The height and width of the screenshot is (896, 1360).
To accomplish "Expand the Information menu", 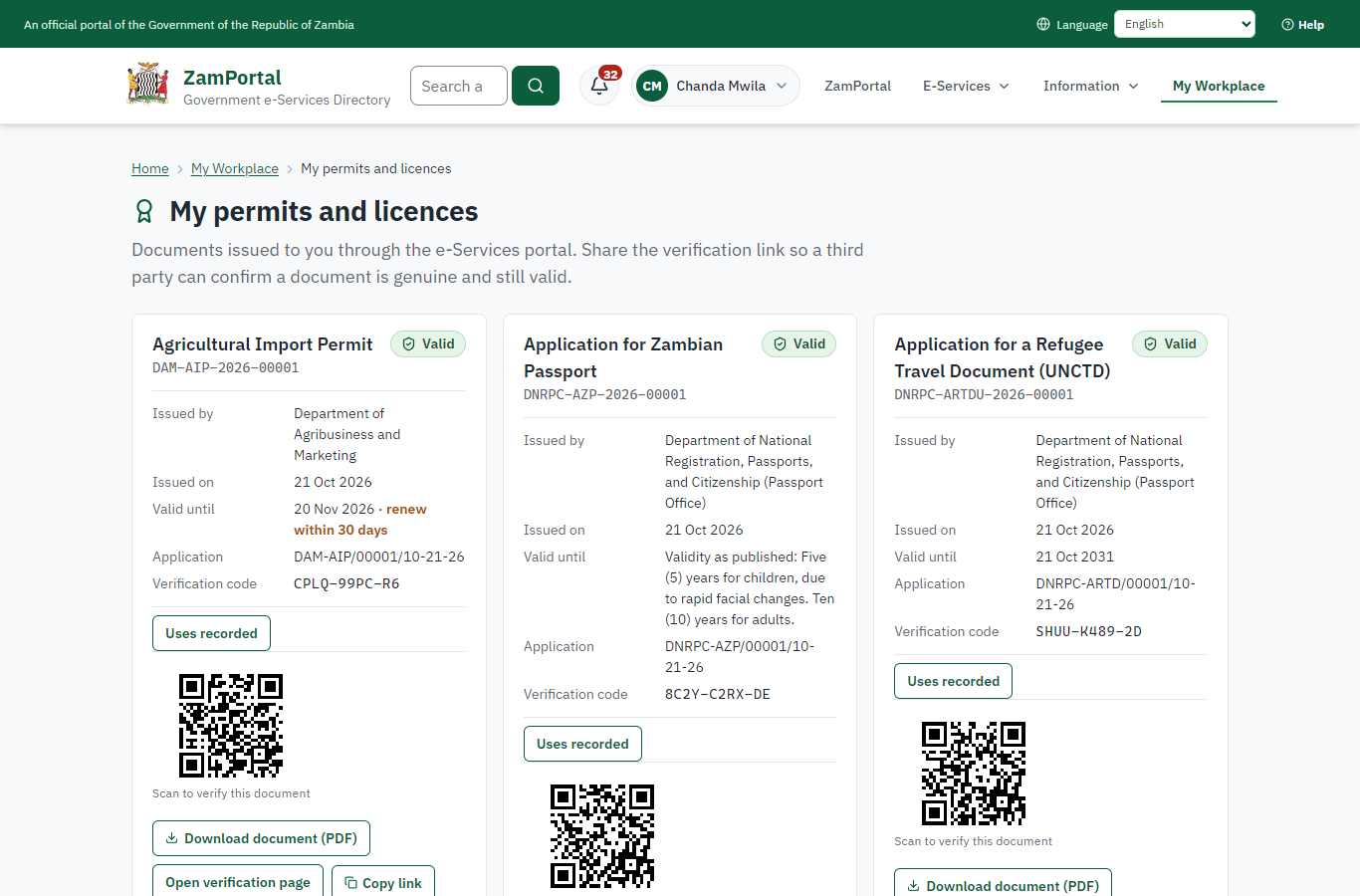I will coord(1090,86).
